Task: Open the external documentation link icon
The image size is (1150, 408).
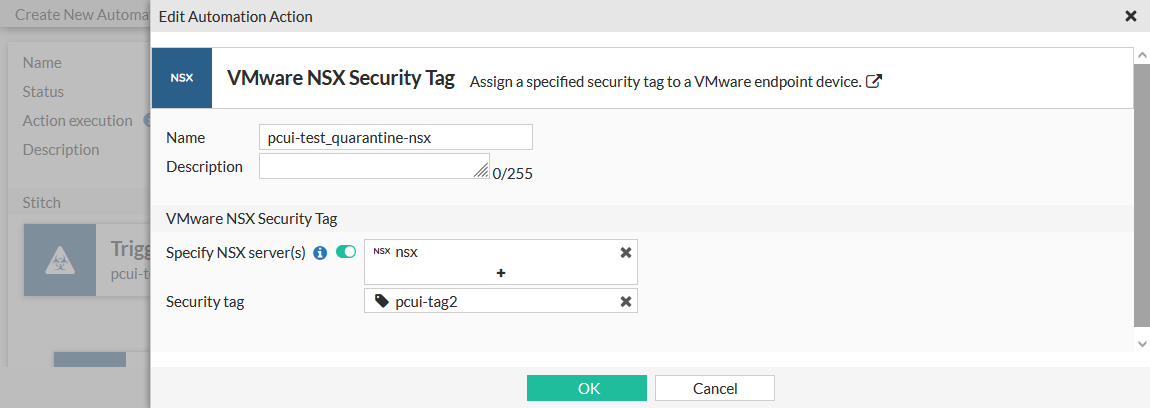Action: click(x=873, y=81)
